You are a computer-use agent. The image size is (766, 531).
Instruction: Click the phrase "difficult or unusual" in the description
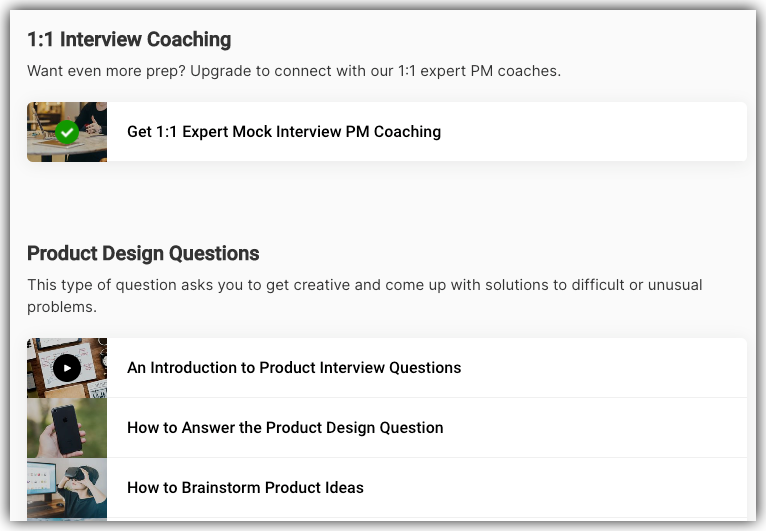[637, 285]
